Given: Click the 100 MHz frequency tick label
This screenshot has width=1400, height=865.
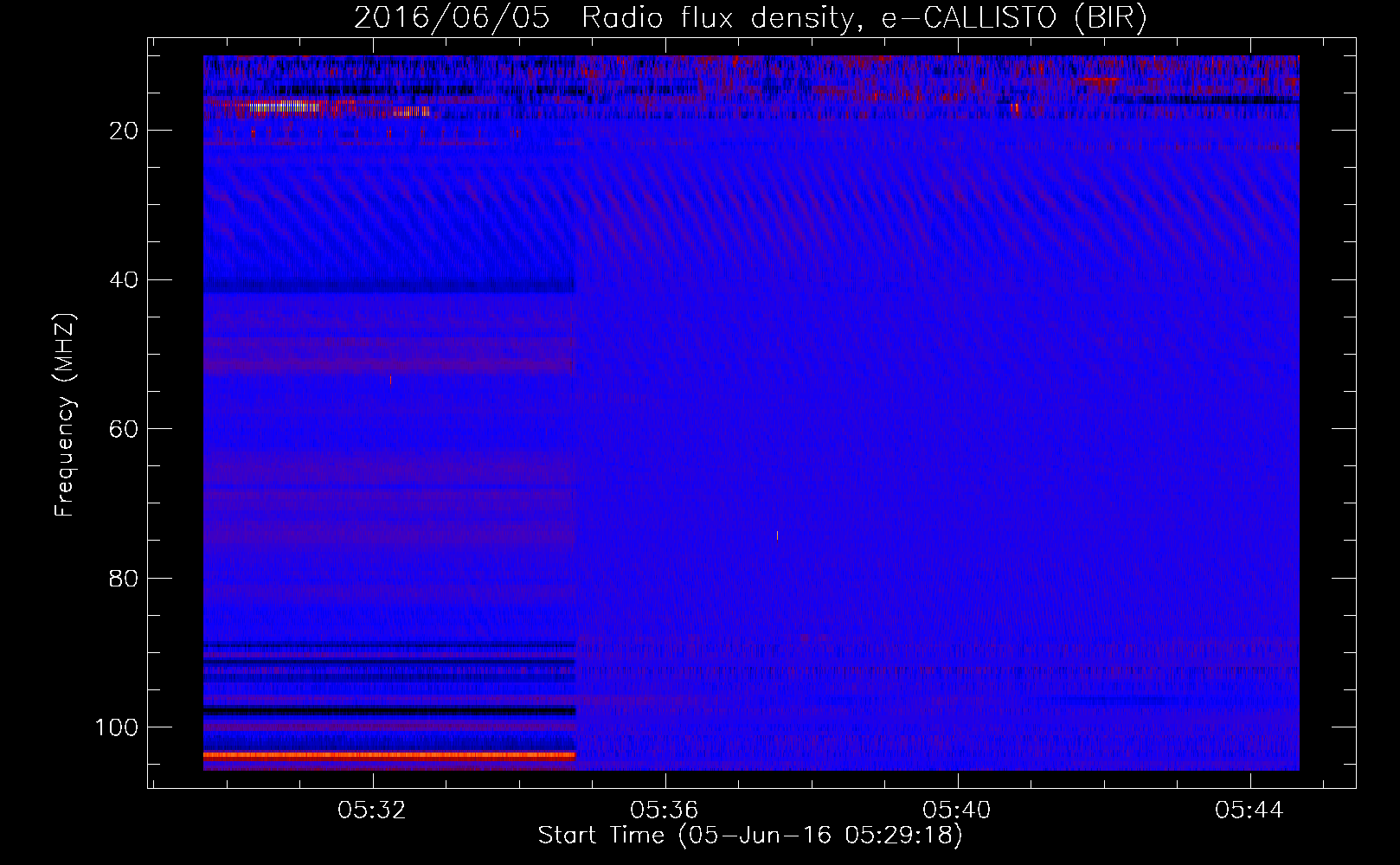Looking at the screenshot, I should pos(117,727).
